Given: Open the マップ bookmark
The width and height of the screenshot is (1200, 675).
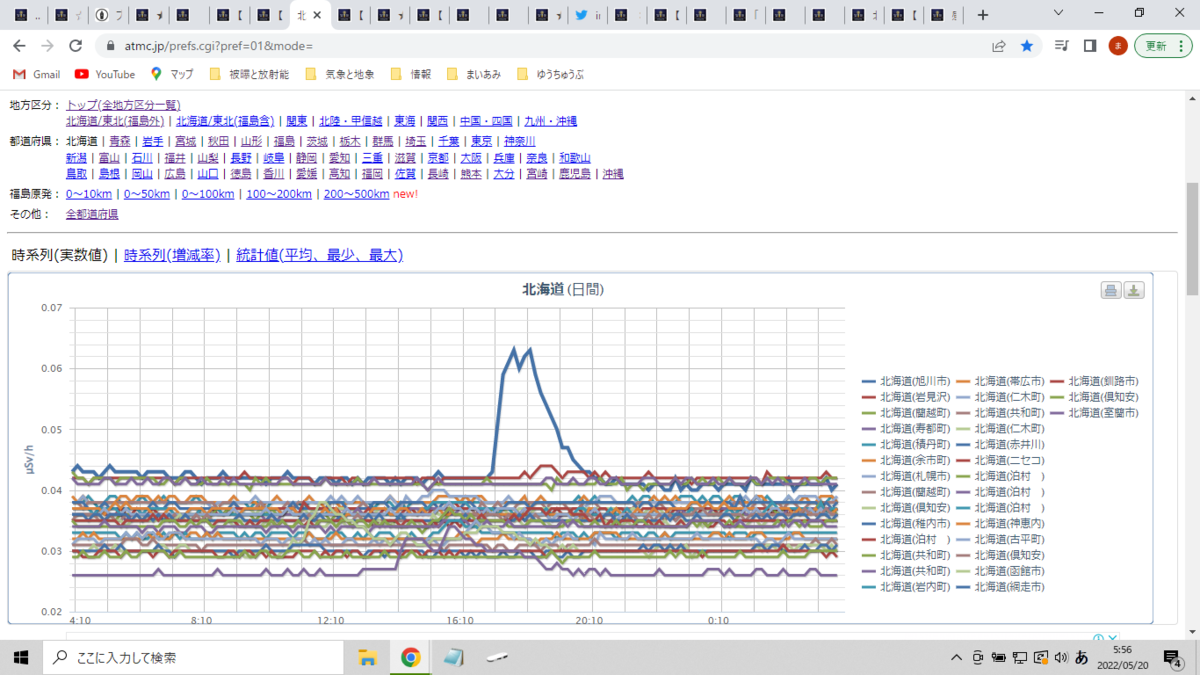Looking at the screenshot, I should click(172, 74).
